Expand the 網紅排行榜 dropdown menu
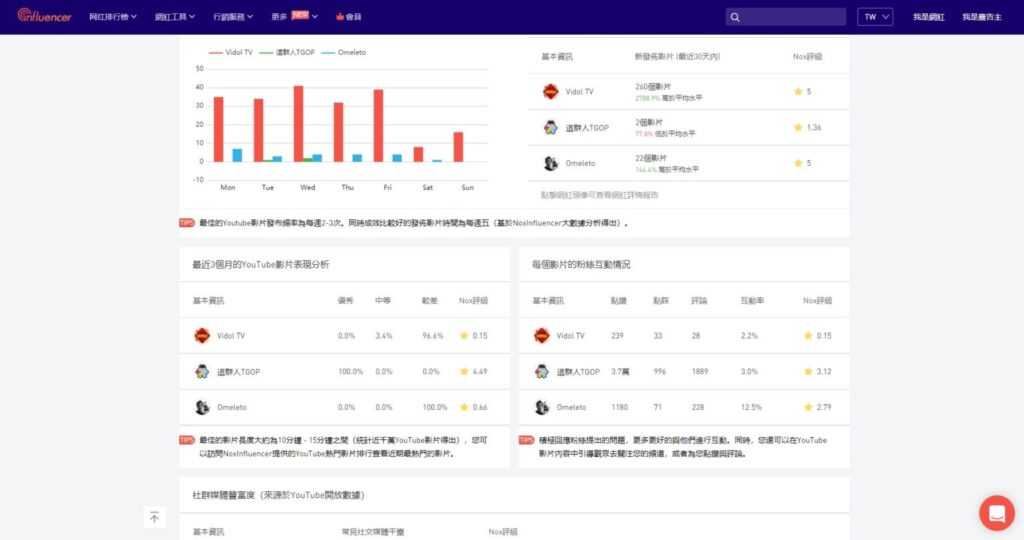Viewport: 1024px width, 540px height. 114,17
